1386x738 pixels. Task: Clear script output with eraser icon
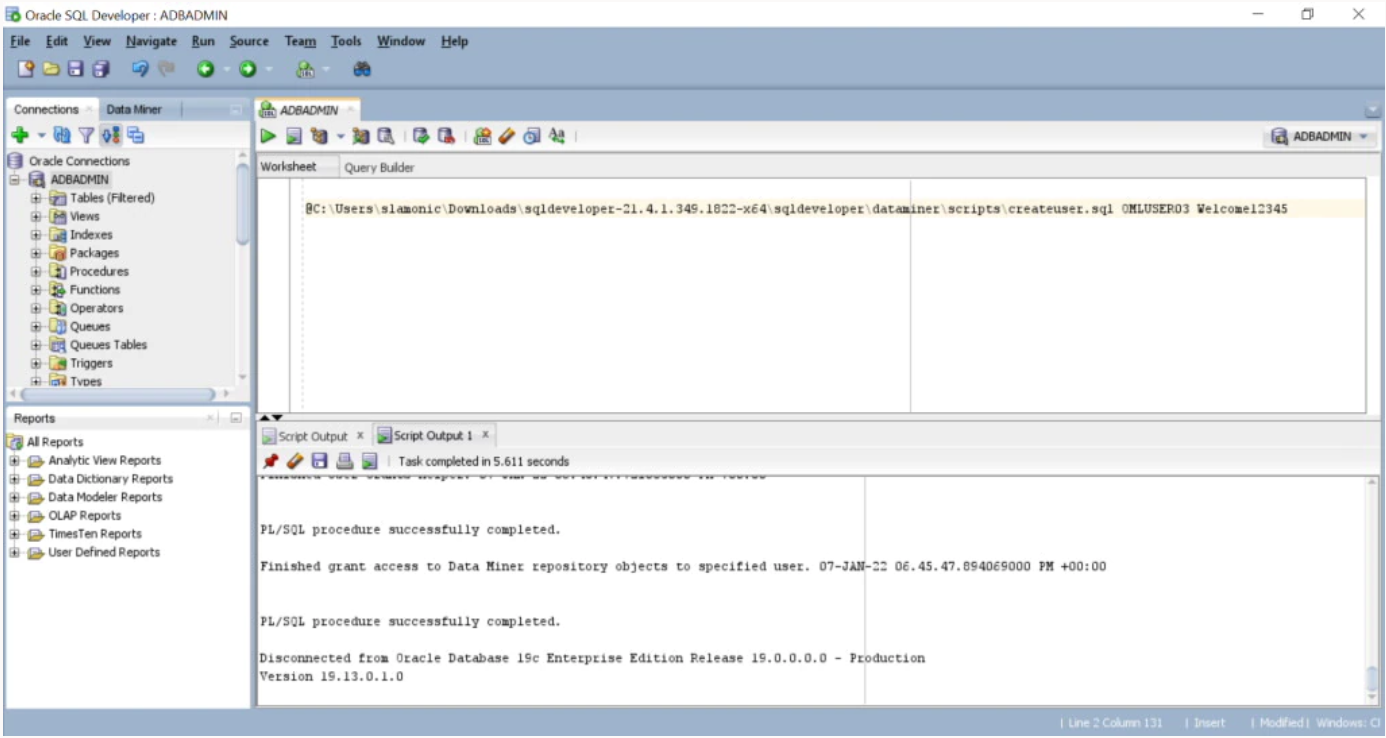click(295, 461)
